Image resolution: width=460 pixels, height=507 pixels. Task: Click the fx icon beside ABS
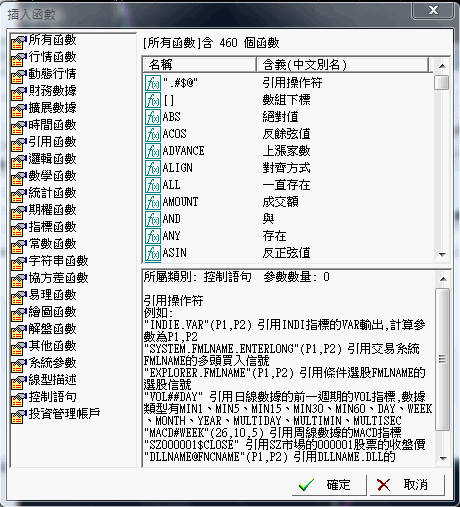click(x=153, y=117)
